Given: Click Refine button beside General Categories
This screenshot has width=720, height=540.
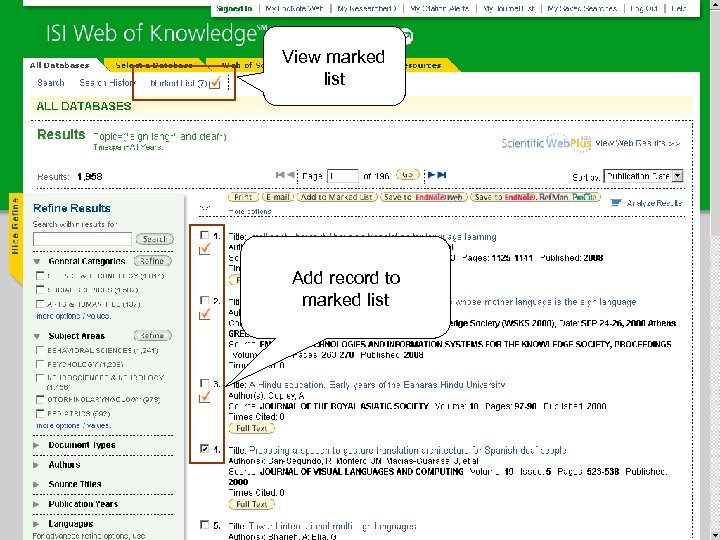Looking at the screenshot, I should (152, 261).
